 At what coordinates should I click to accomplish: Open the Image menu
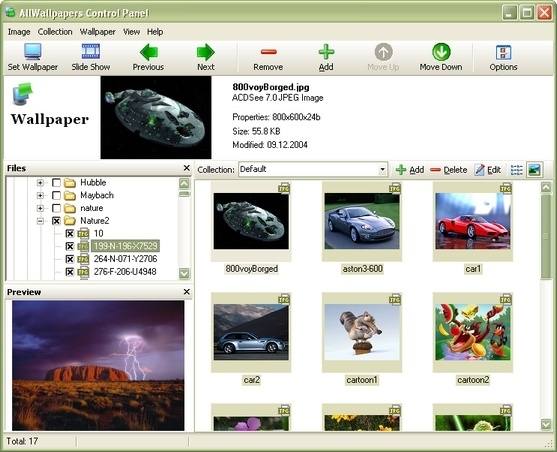tap(19, 32)
